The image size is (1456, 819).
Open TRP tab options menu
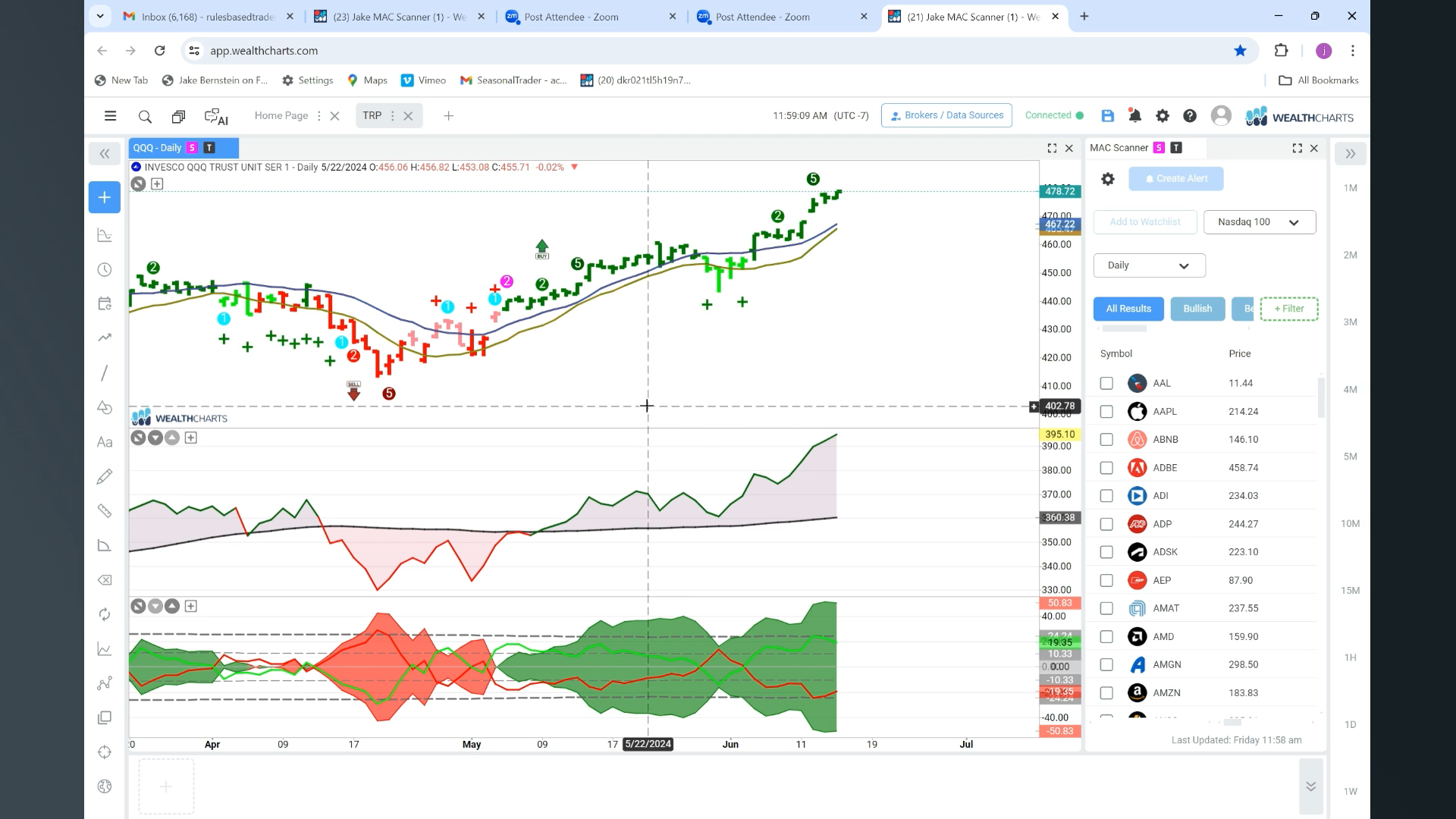tap(392, 116)
